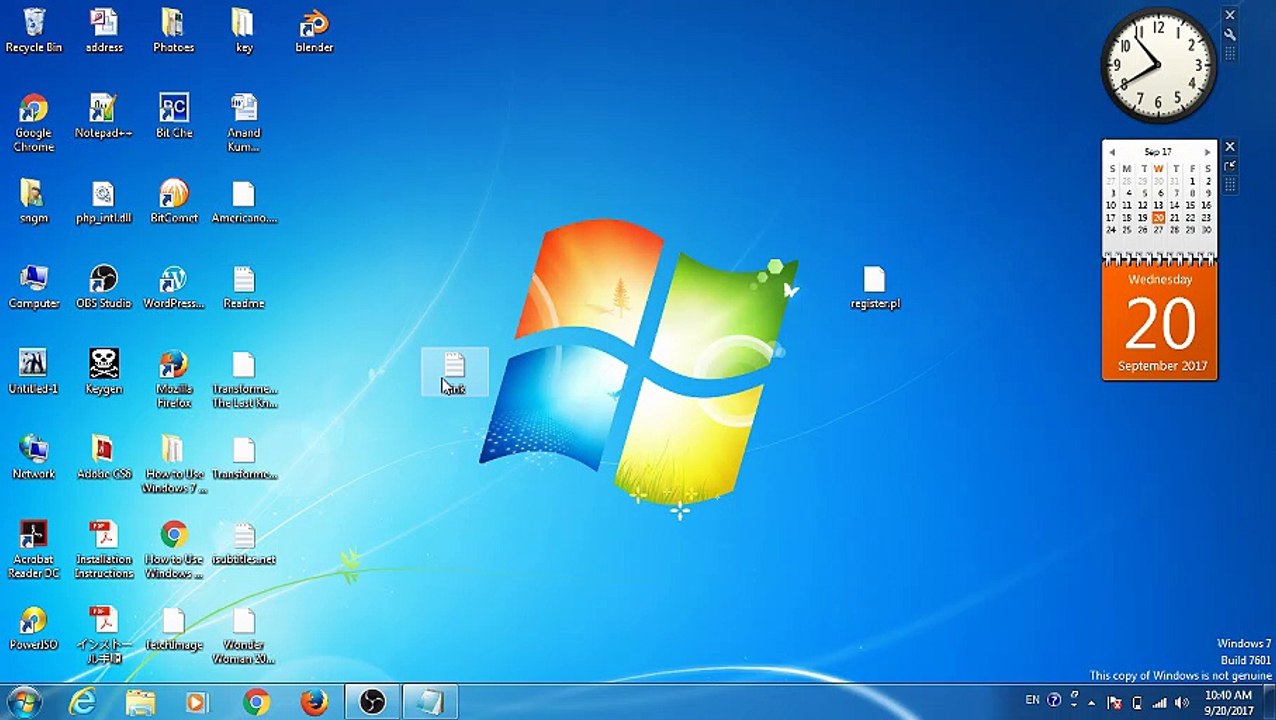The image size is (1276, 720).
Task: Select the key folder
Action: click(x=244, y=30)
